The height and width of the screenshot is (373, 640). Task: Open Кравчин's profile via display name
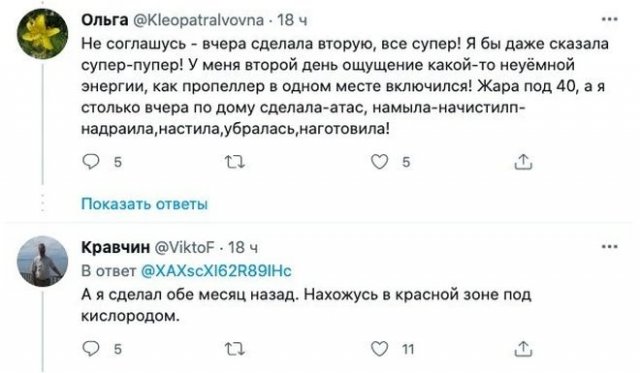[x=116, y=247]
